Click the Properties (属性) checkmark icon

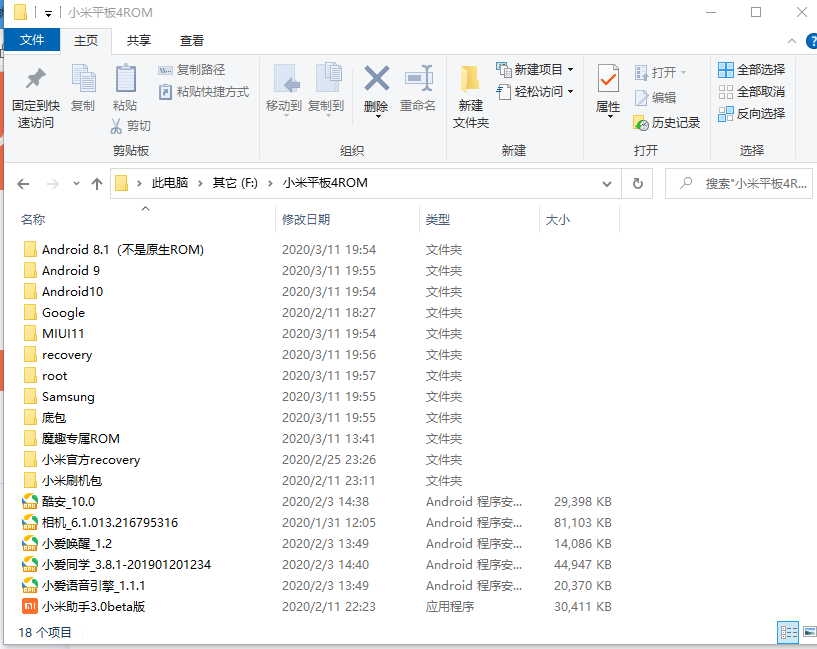click(608, 80)
